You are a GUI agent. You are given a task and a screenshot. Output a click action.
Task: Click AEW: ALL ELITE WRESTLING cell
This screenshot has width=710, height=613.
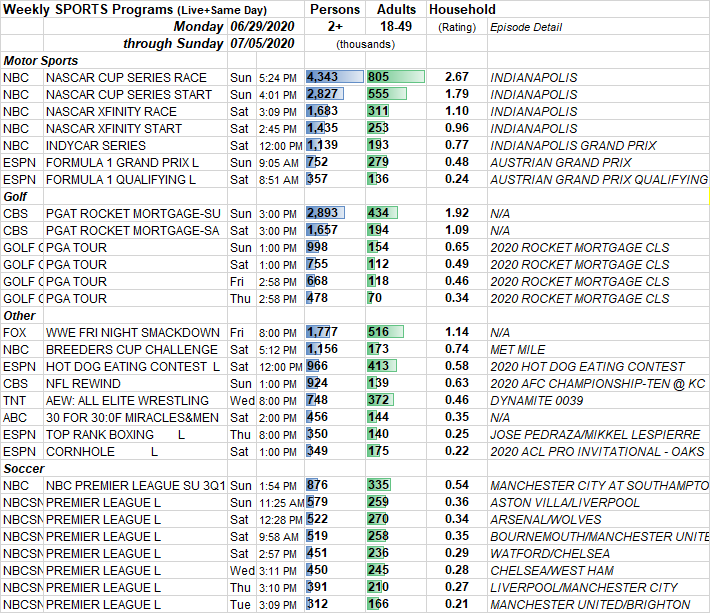[127, 401]
